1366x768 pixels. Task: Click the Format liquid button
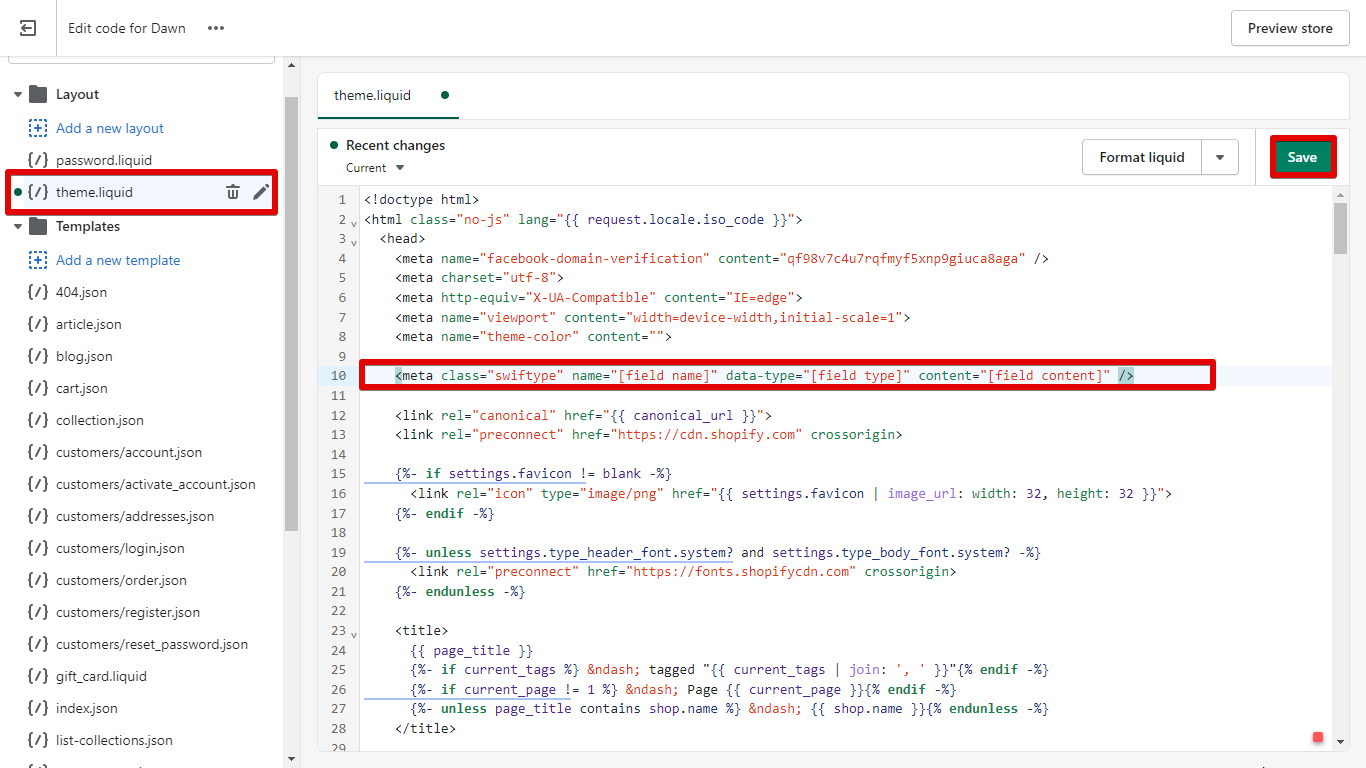point(1141,157)
